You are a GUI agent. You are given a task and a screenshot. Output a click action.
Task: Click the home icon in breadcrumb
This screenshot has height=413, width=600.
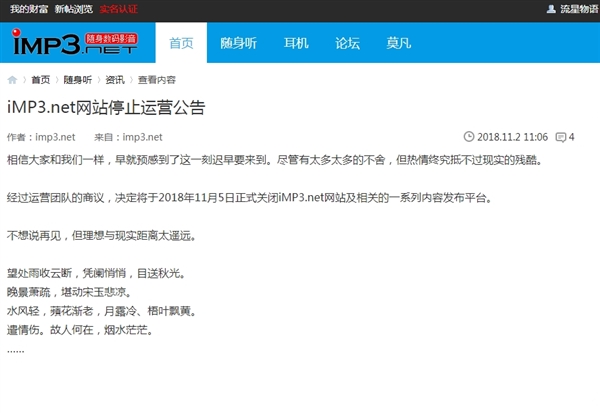coord(12,80)
